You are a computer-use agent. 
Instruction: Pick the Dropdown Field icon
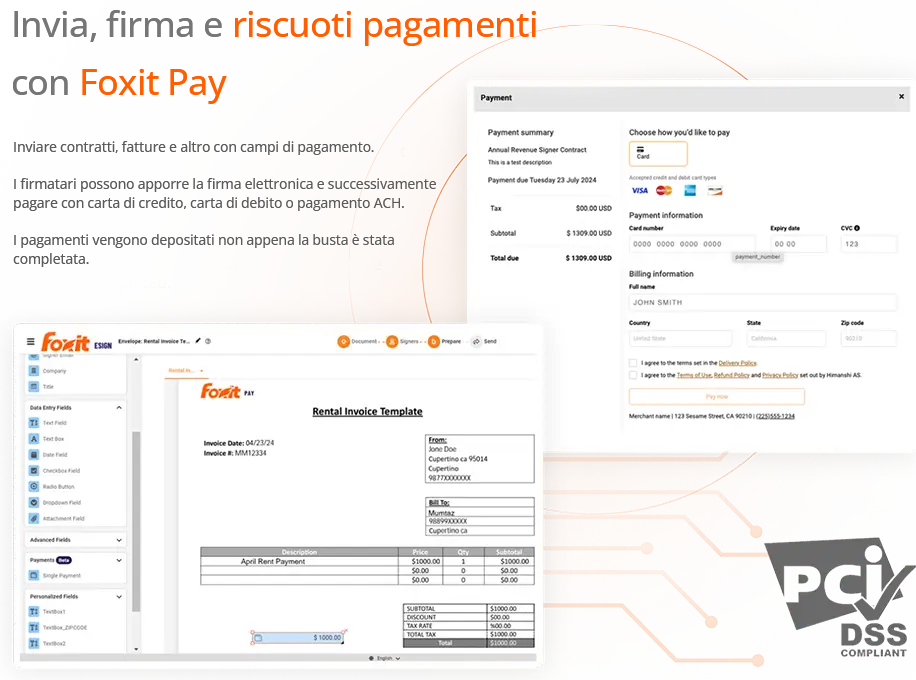click(x=34, y=502)
